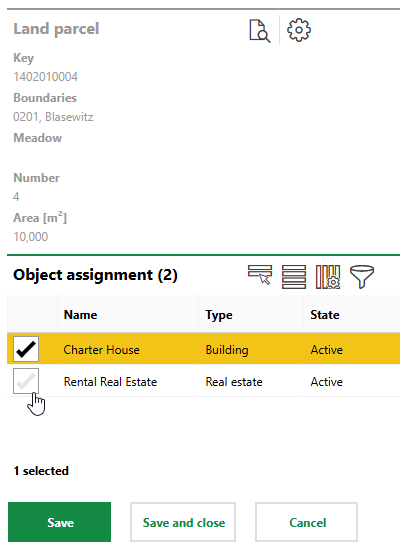400x554 pixels.
Task: Select the Charter House row name
Action: [101, 350]
